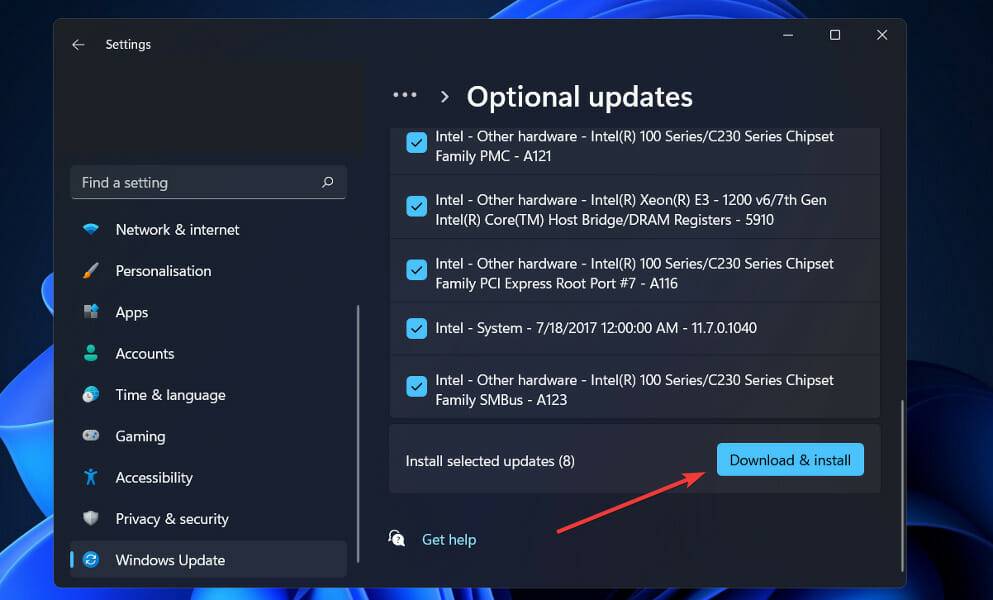Click the Download & install button
This screenshot has height=600, width=993.
[x=789, y=459]
